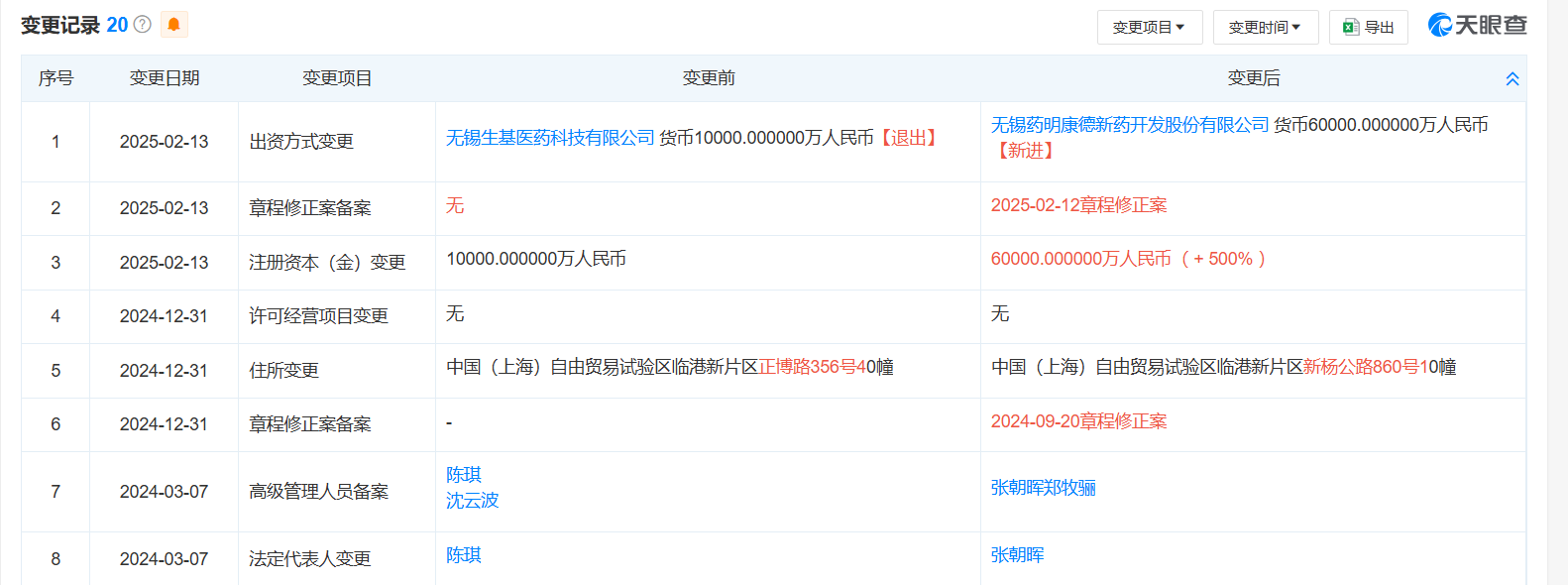Click the record count 20

click(117, 25)
